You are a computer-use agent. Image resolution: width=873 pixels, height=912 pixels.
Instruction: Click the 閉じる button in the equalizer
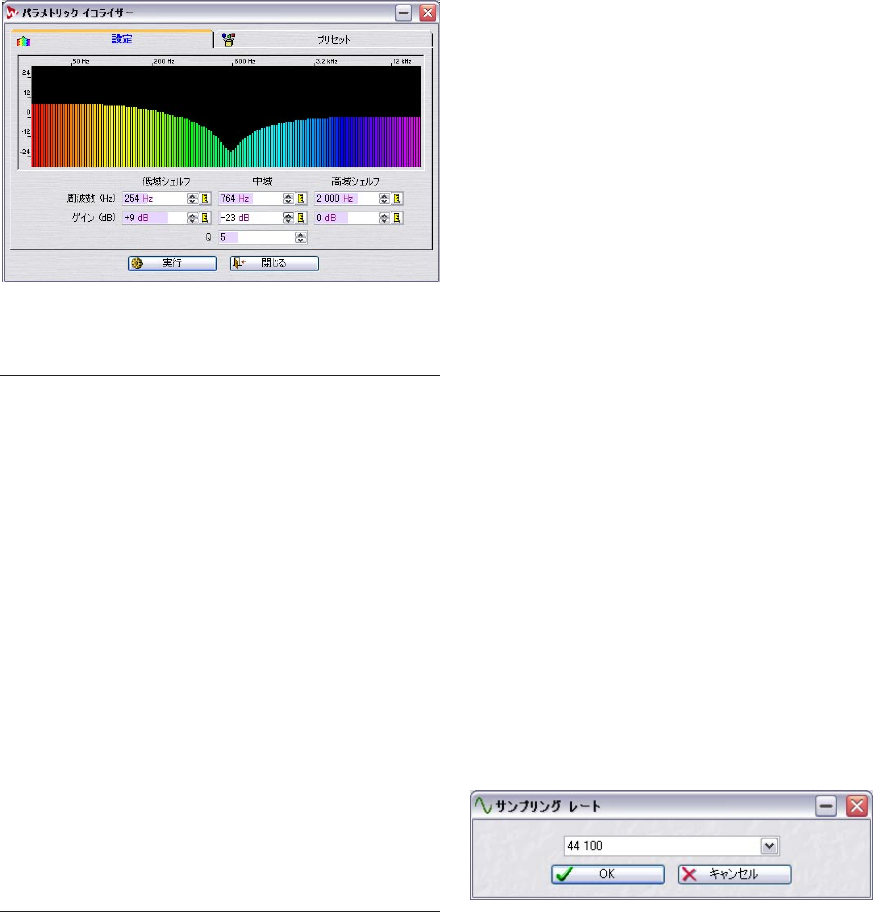click(274, 263)
